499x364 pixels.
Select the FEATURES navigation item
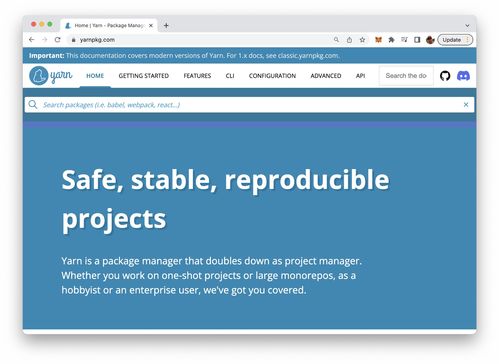tap(197, 76)
